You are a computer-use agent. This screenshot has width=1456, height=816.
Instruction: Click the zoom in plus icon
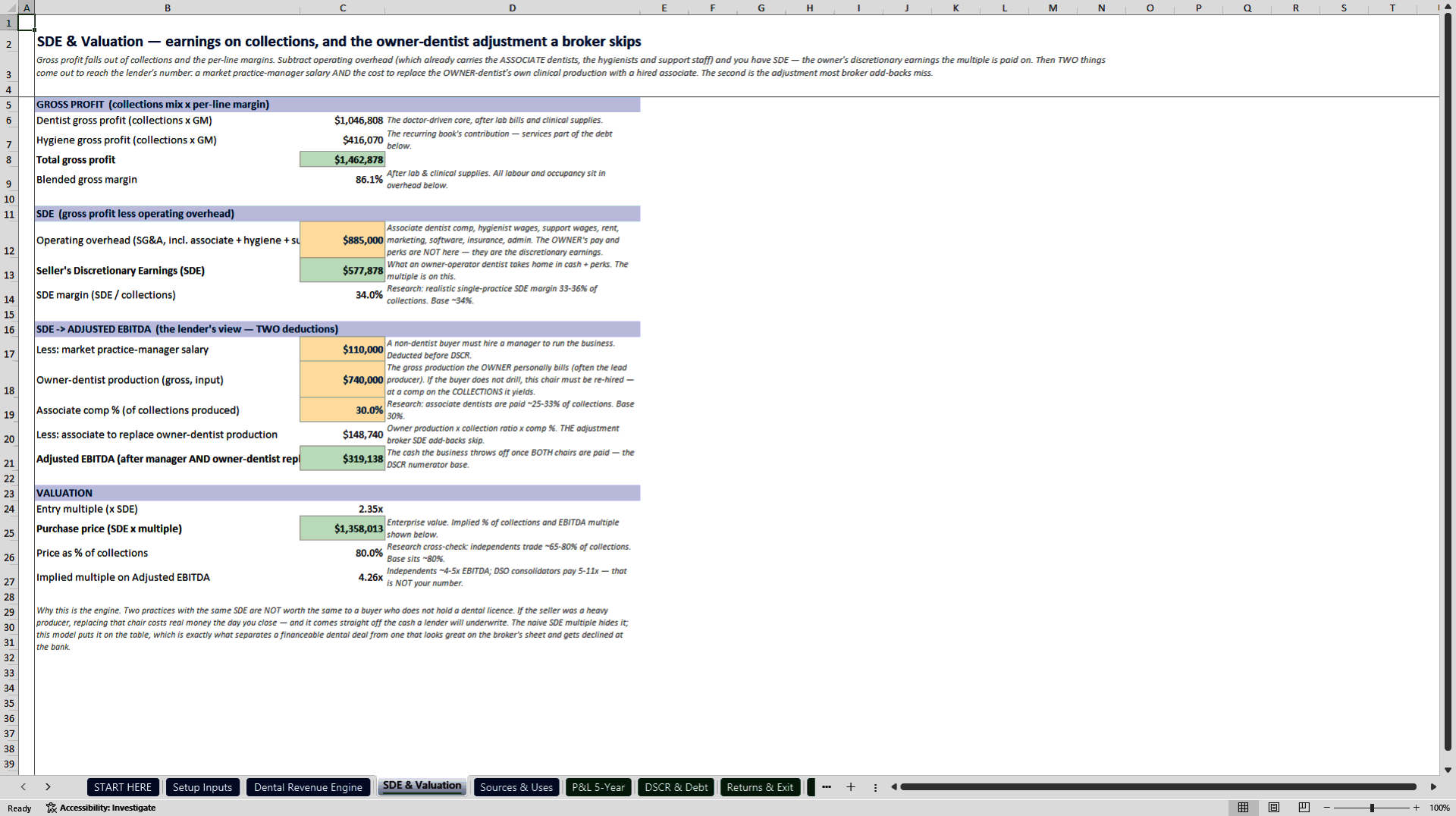(x=1416, y=808)
